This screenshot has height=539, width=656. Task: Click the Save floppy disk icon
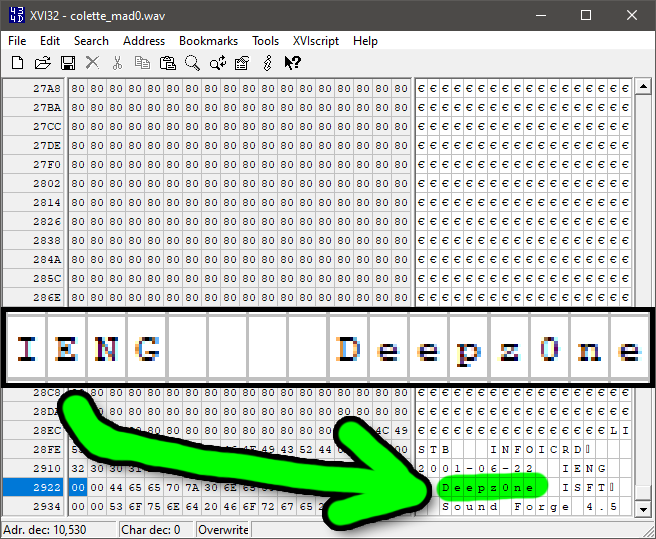tap(68, 63)
